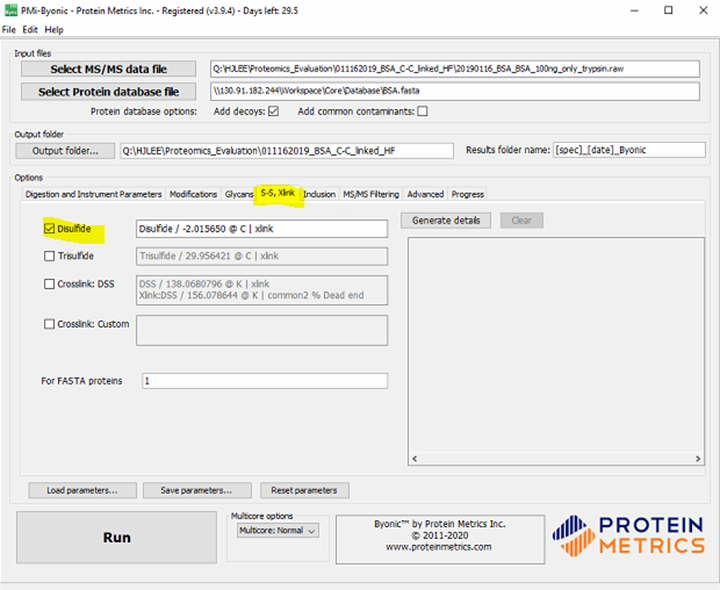720x590 pixels.
Task: Focus the protein database path field
Action: pos(455,91)
